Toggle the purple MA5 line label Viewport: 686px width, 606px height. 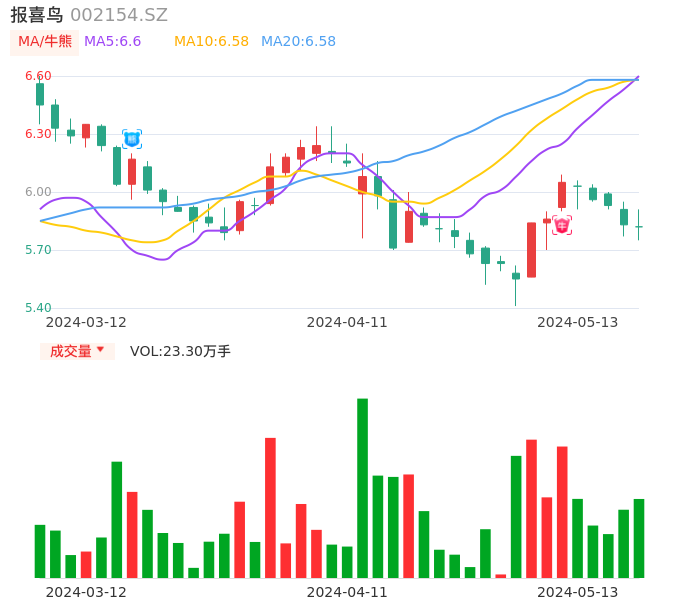[x=112, y=41]
